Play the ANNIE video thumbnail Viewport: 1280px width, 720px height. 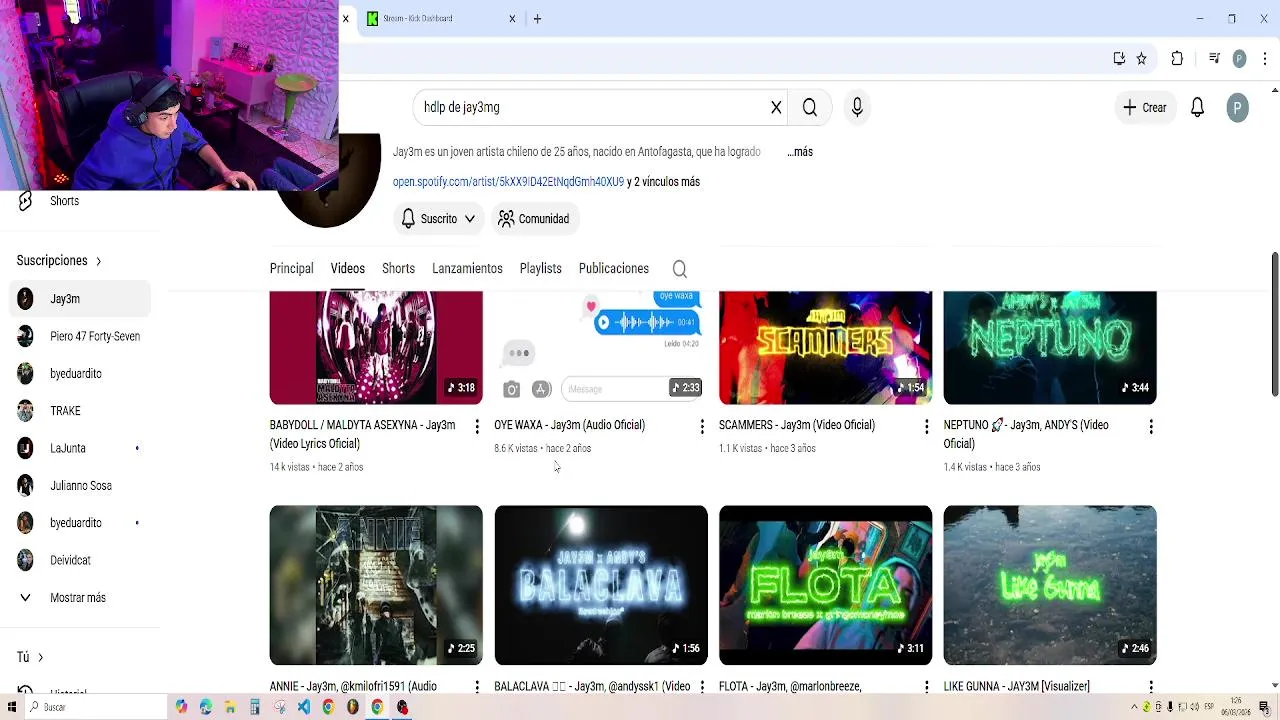pos(376,585)
